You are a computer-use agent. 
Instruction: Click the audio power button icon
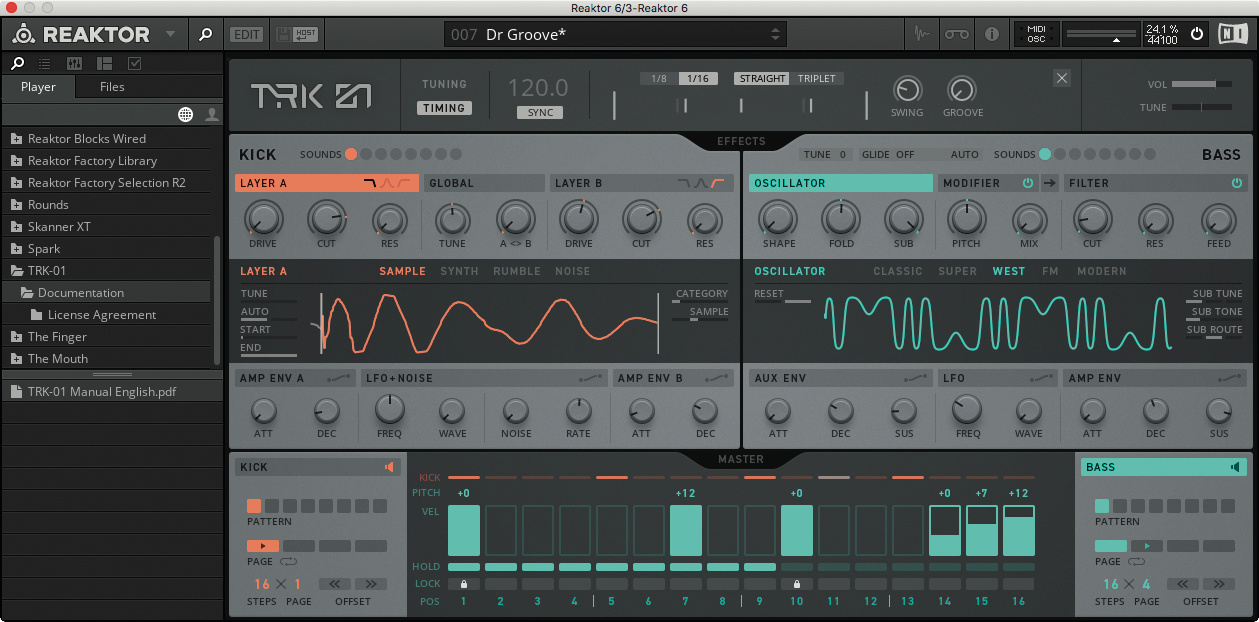coord(1197,34)
